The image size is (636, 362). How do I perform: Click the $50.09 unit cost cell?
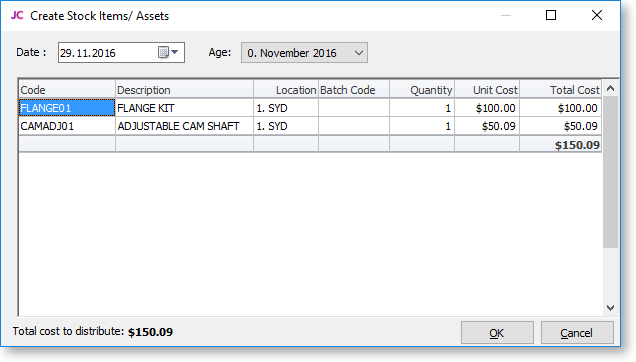pyautogui.click(x=487, y=126)
